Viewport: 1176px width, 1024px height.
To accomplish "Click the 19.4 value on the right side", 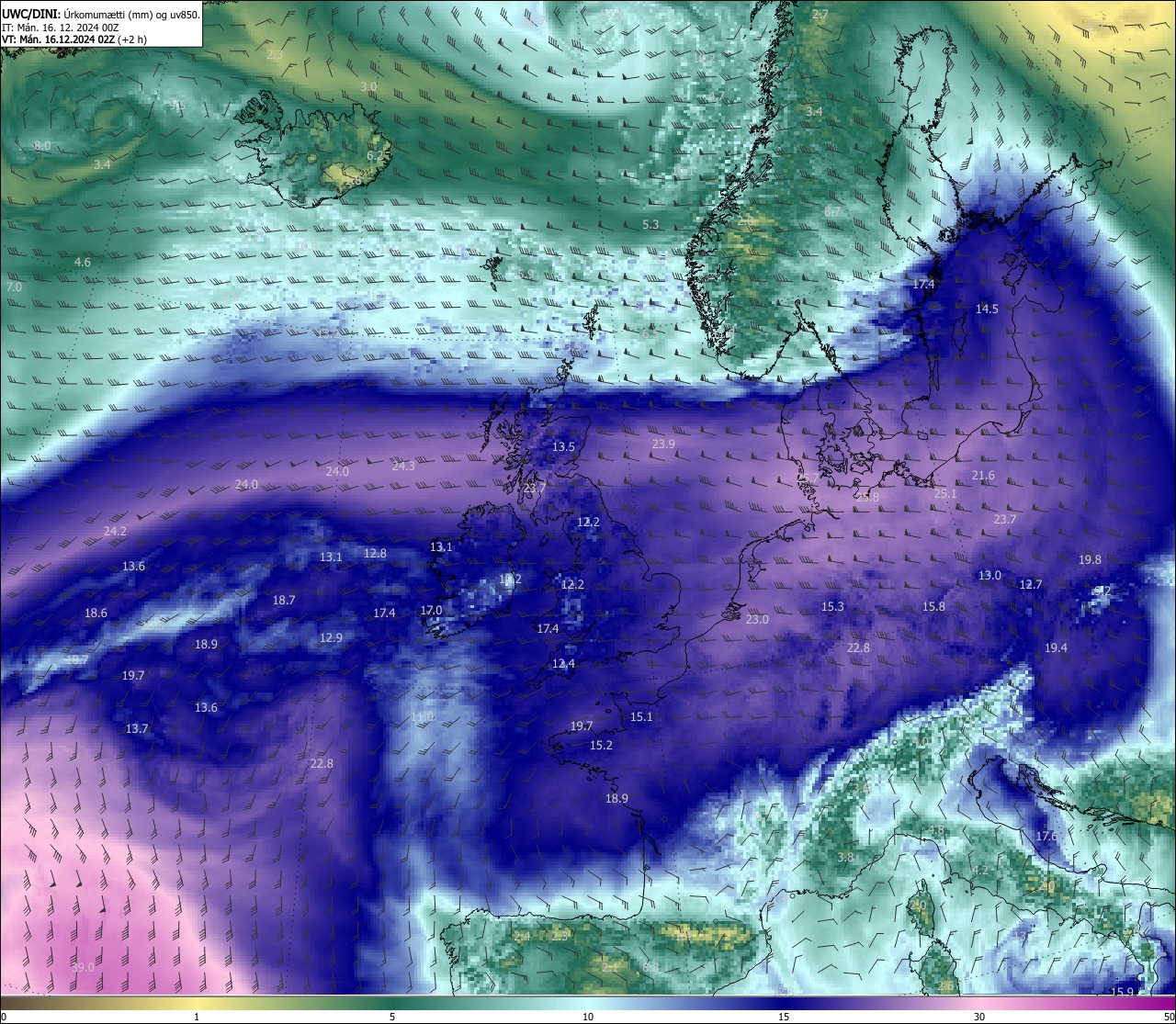I will tap(1056, 648).
